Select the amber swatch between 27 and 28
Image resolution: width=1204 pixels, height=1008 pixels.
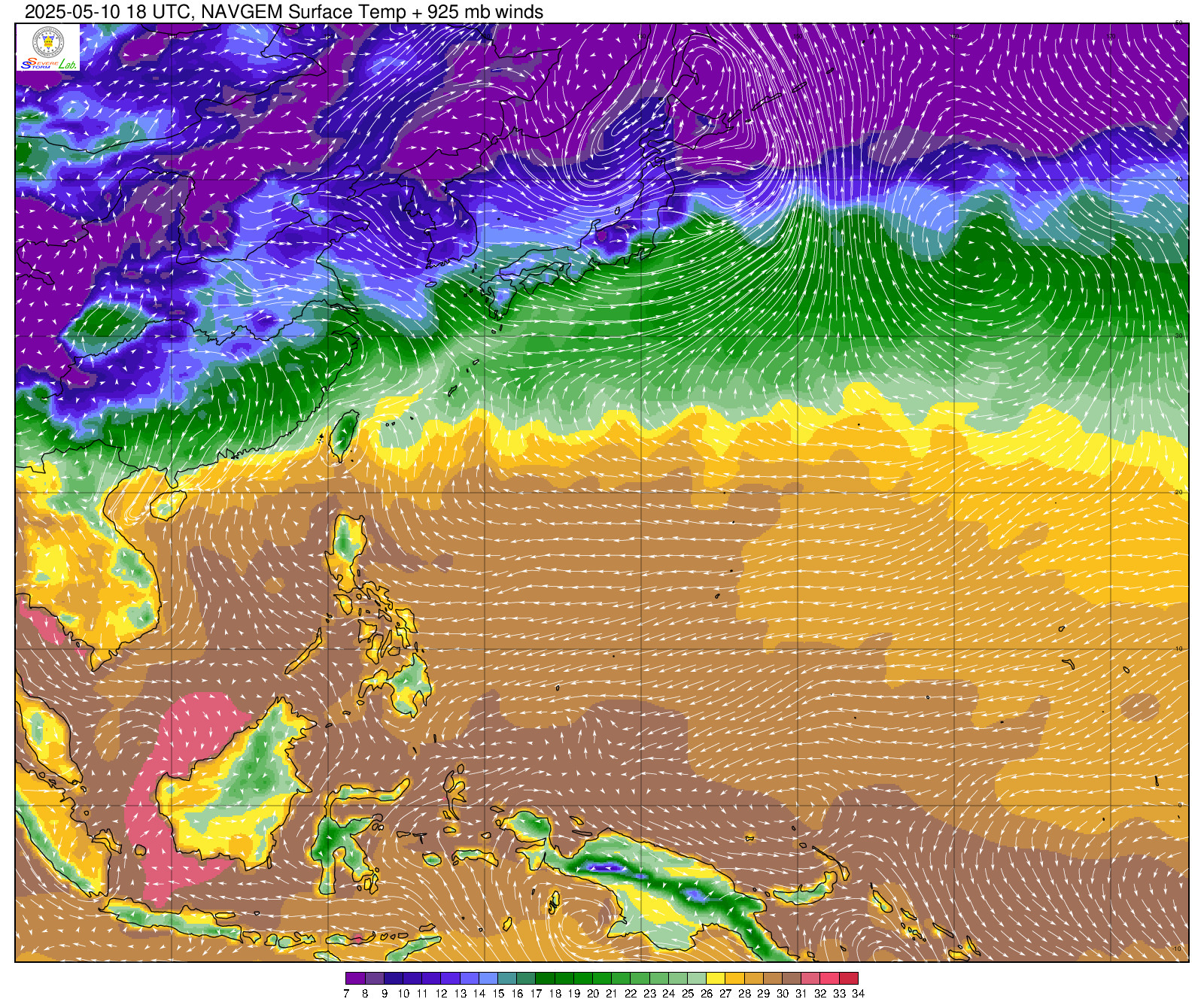click(x=734, y=979)
